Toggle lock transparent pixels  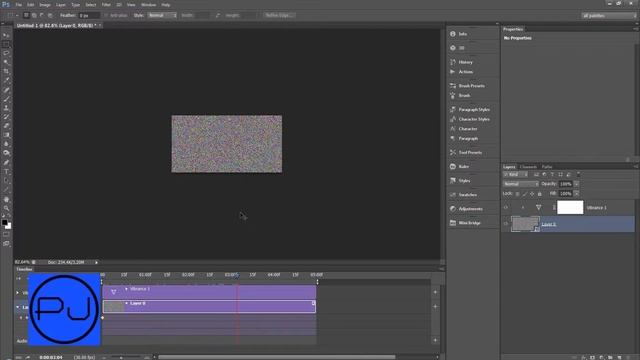518,194
